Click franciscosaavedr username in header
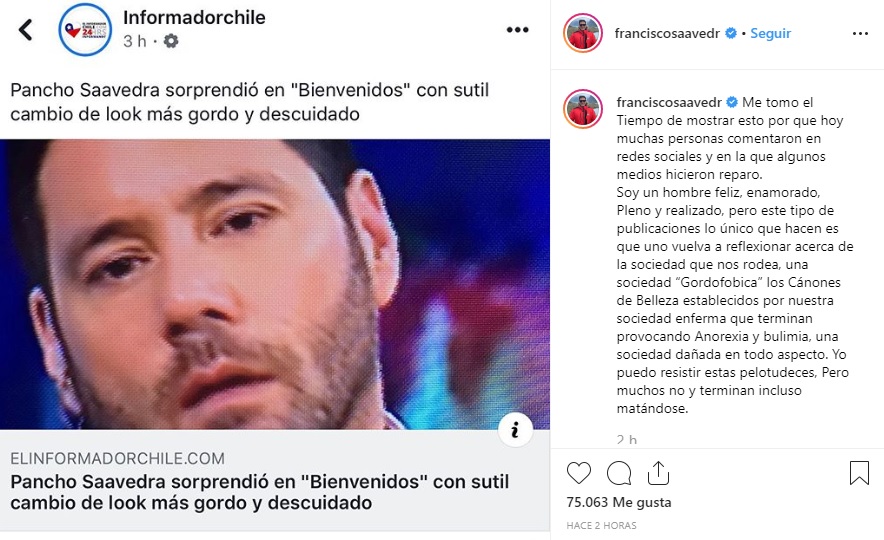Viewport: 884px width, 540px height. pyautogui.click(x=667, y=33)
